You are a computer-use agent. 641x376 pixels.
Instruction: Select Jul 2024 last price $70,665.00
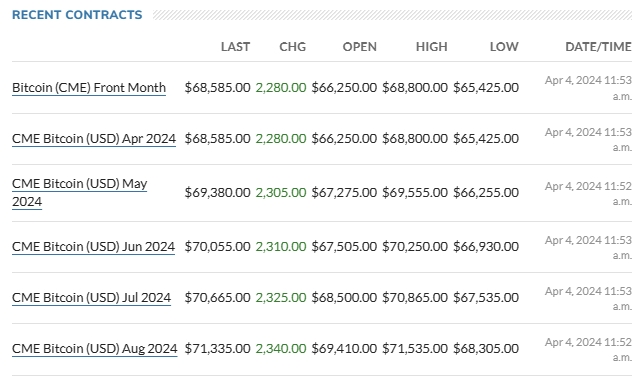[217, 298]
